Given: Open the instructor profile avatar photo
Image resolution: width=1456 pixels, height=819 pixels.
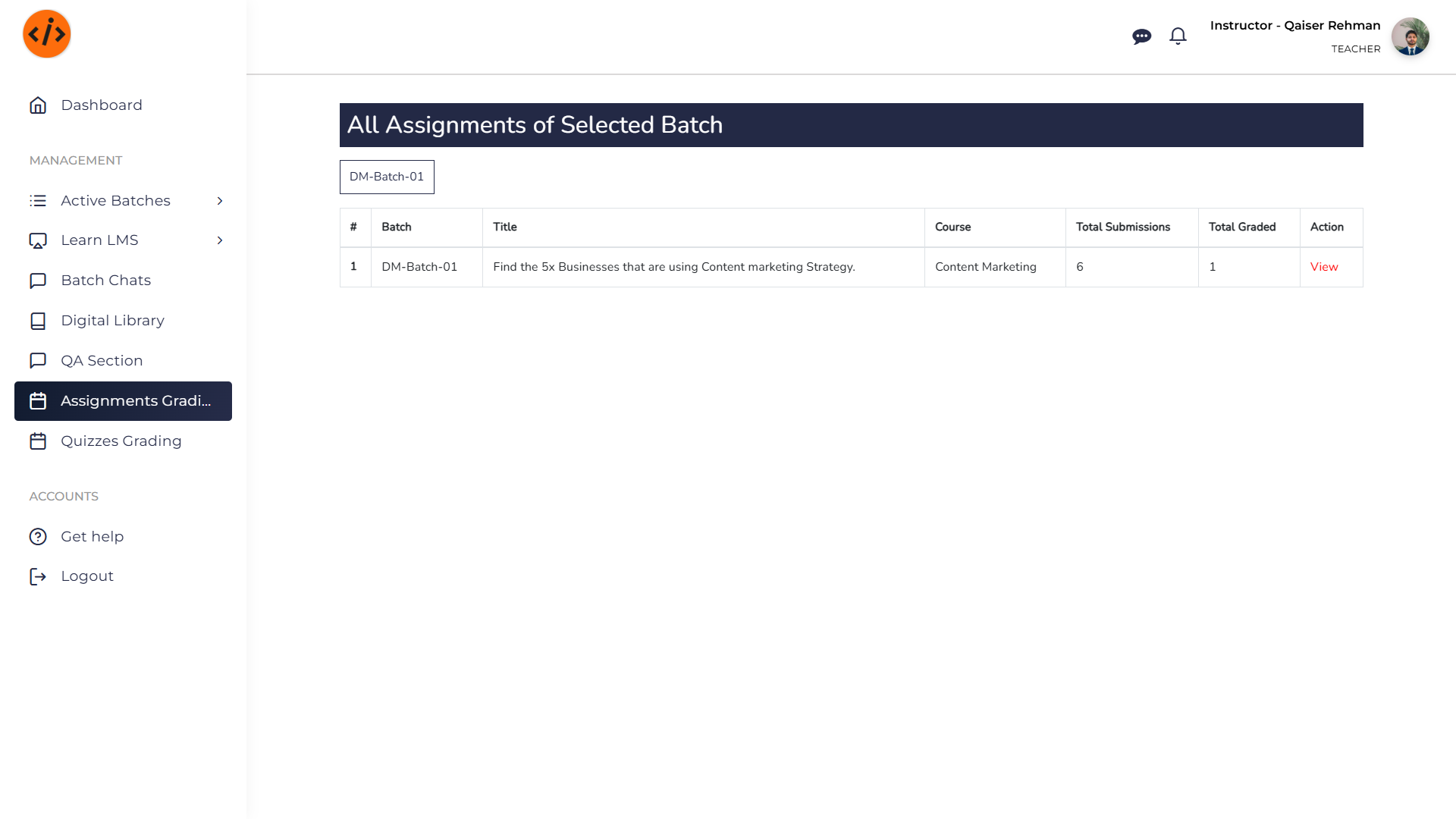Looking at the screenshot, I should tap(1410, 36).
